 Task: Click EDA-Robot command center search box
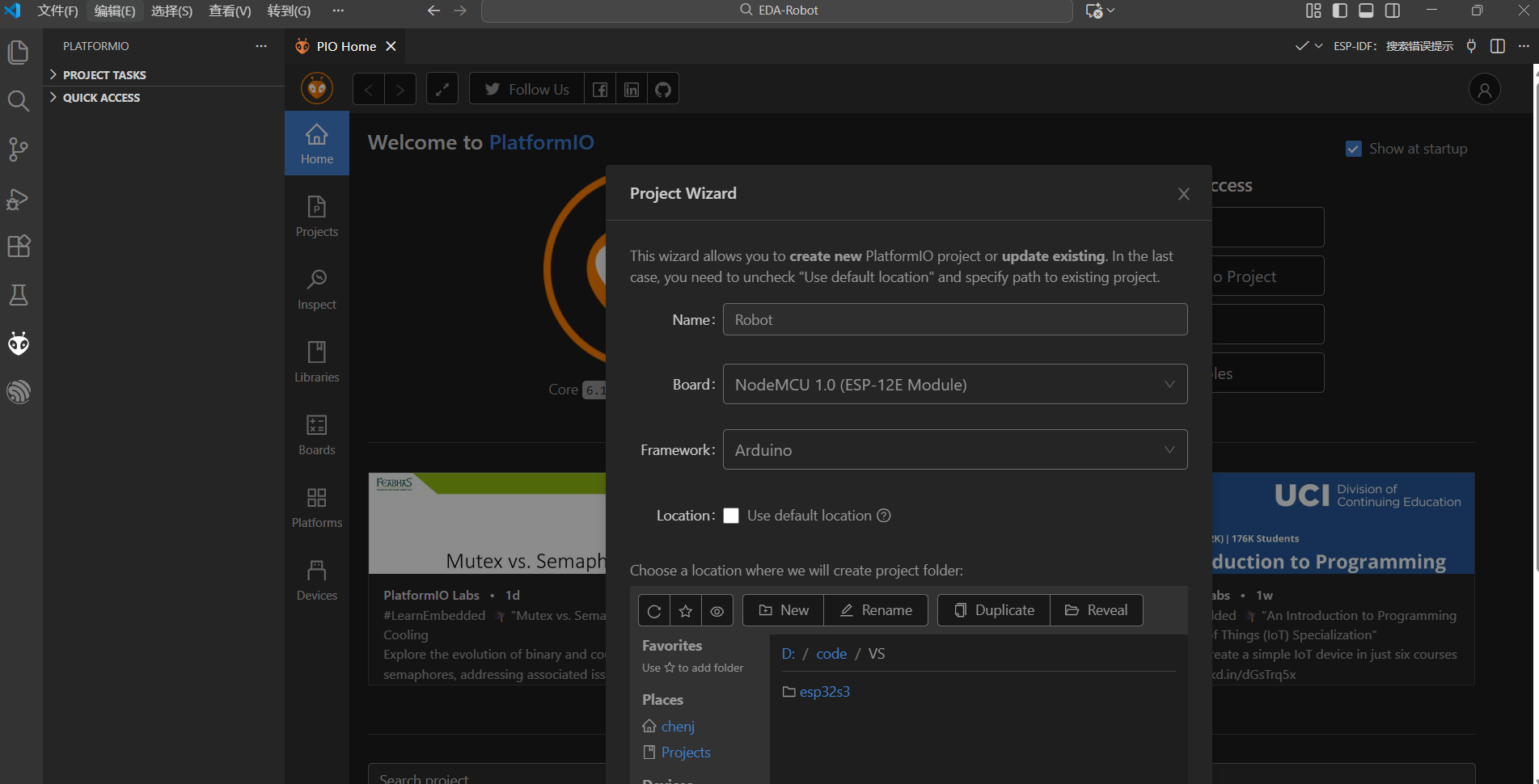(x=777, y=11)
